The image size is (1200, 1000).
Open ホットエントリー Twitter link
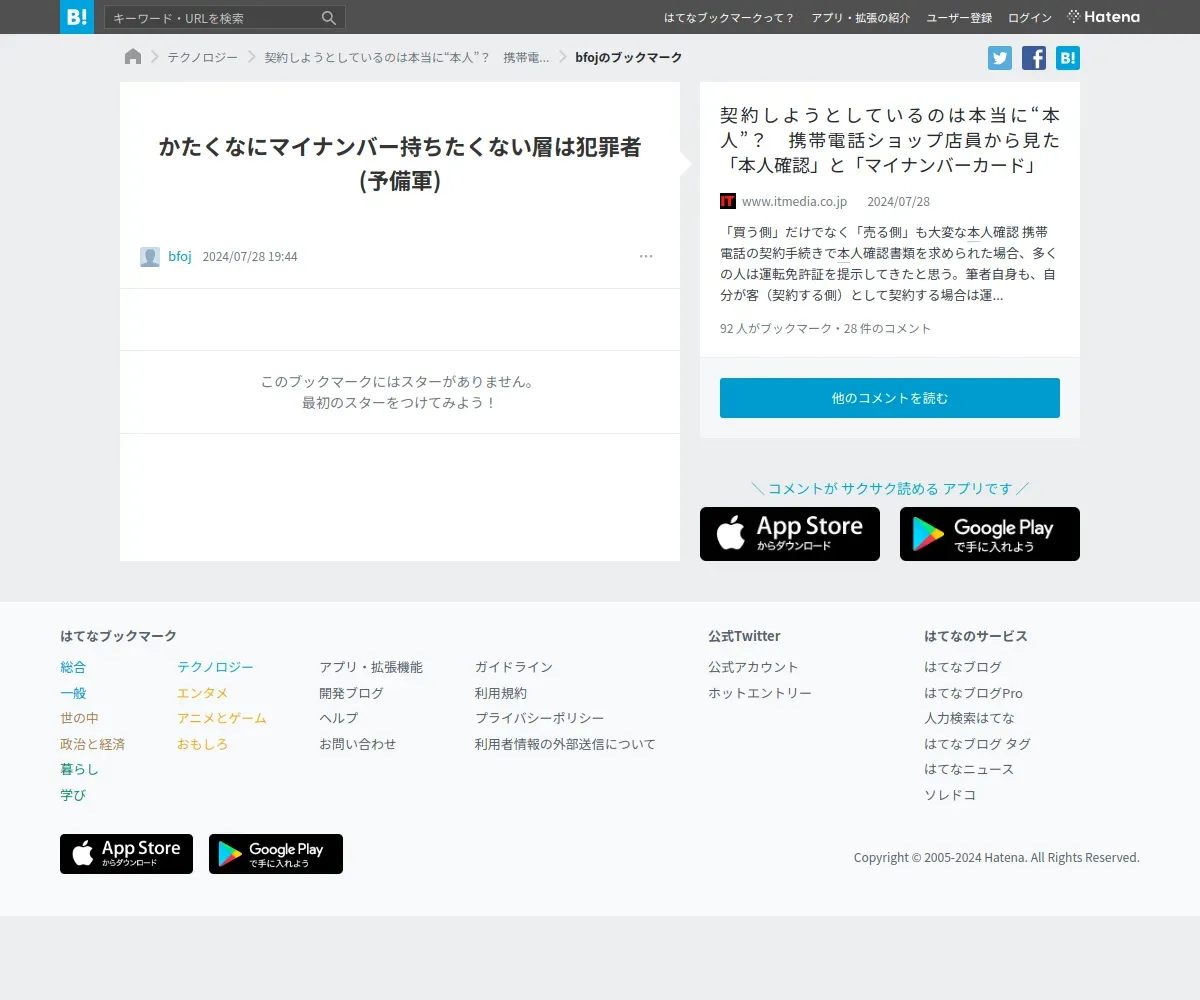(x=760, y=693)
